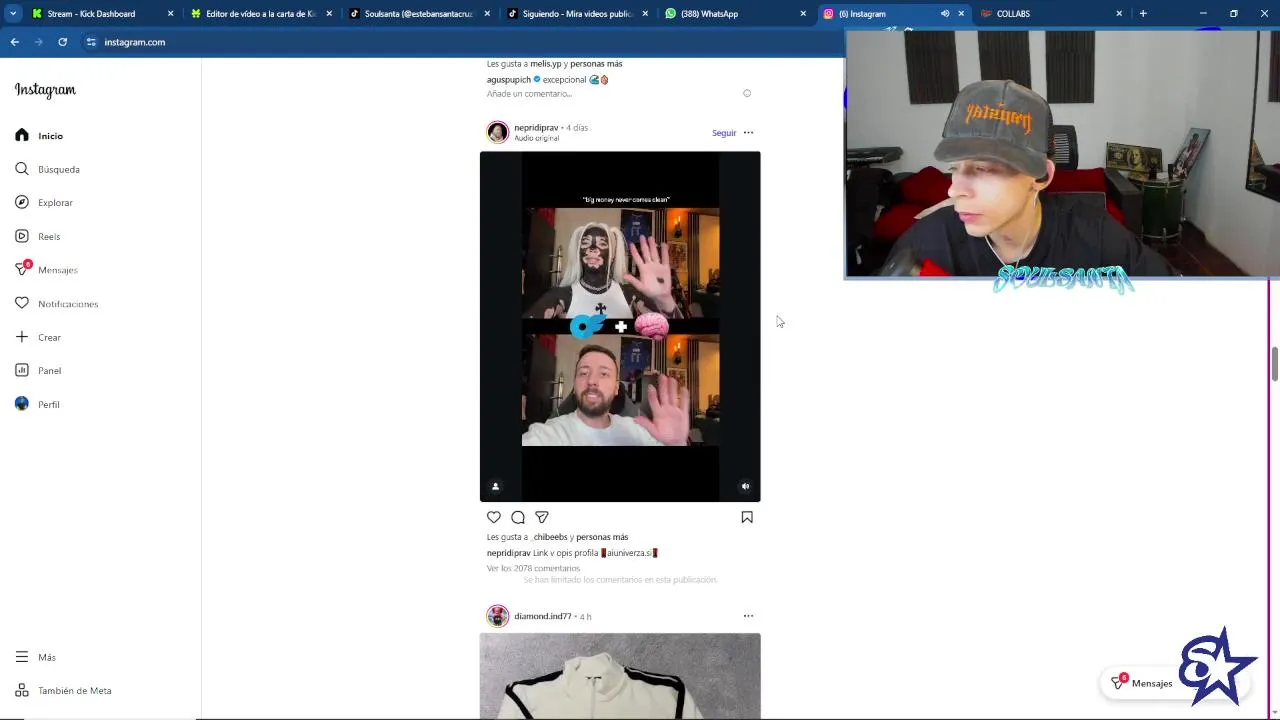Open diamond.ind77 username link
This screenshot has width=1280, height=720.
click(543, 616)
